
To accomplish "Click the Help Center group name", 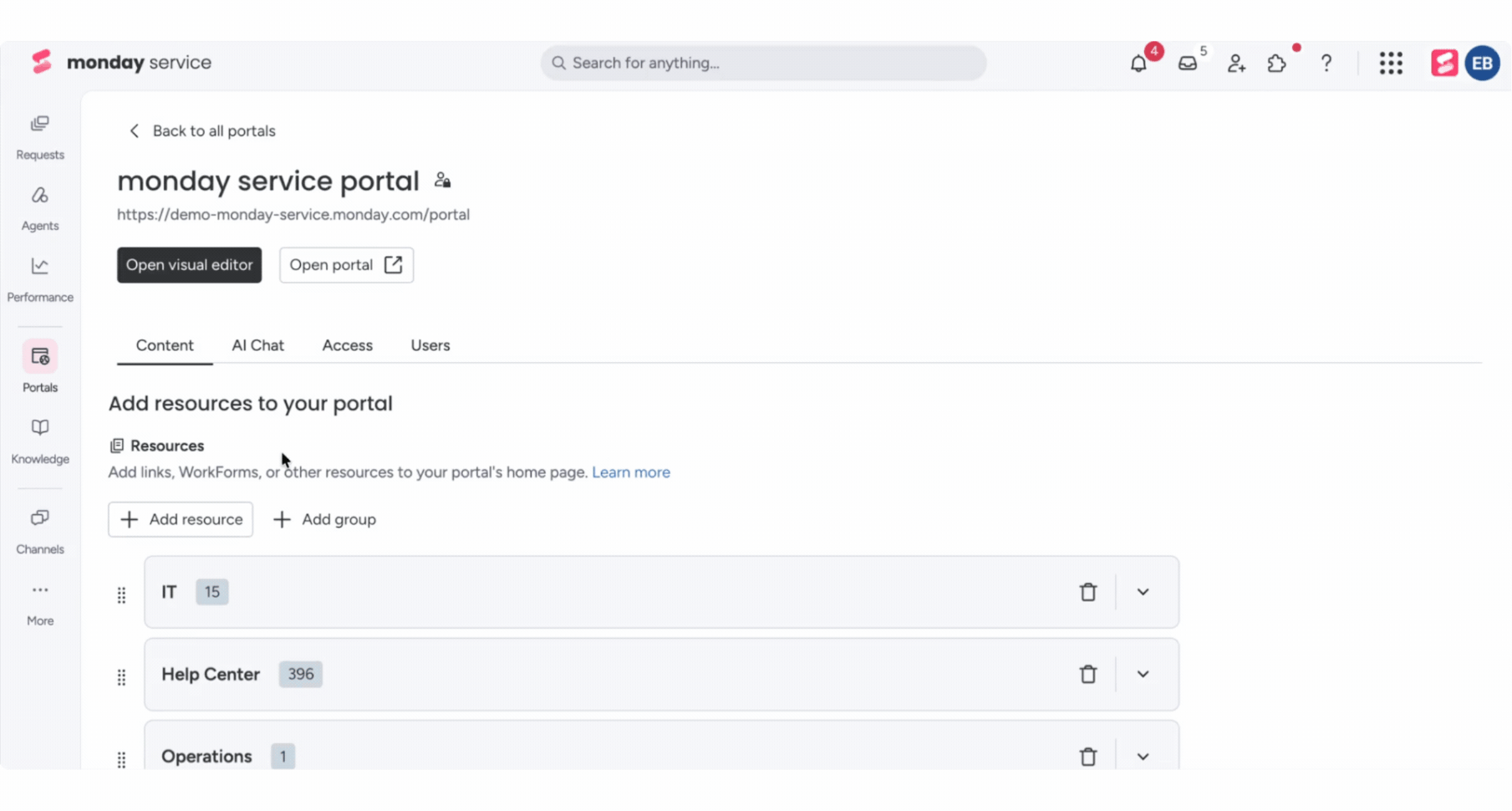I will (211, 674).
